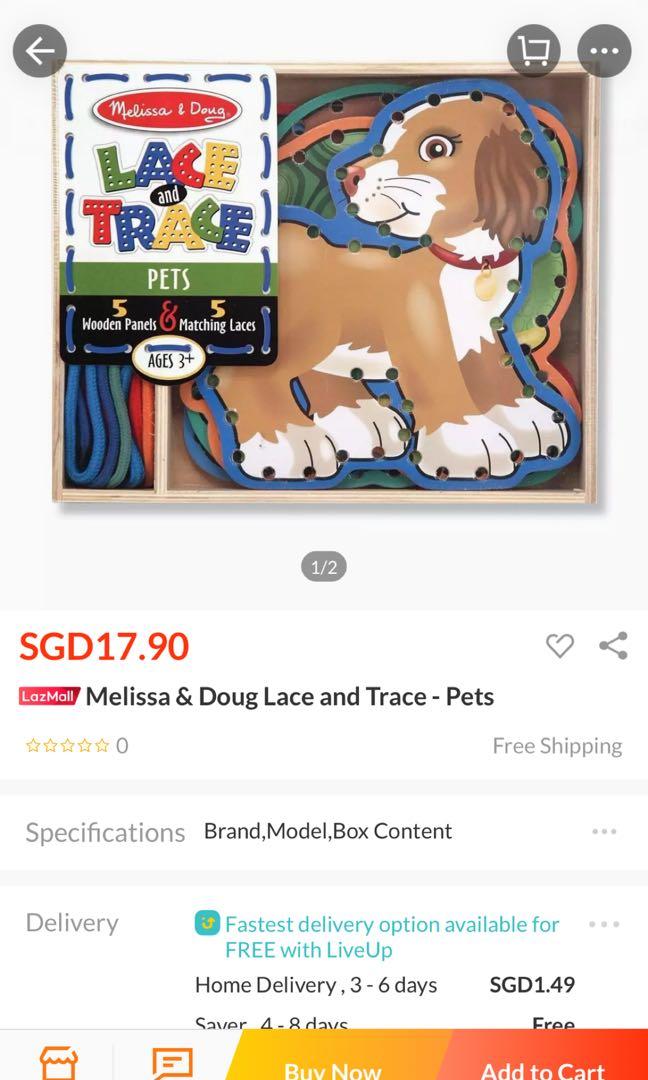648x1080 pixels.
Task: Tap the share icon
Action: coord(613,646)
